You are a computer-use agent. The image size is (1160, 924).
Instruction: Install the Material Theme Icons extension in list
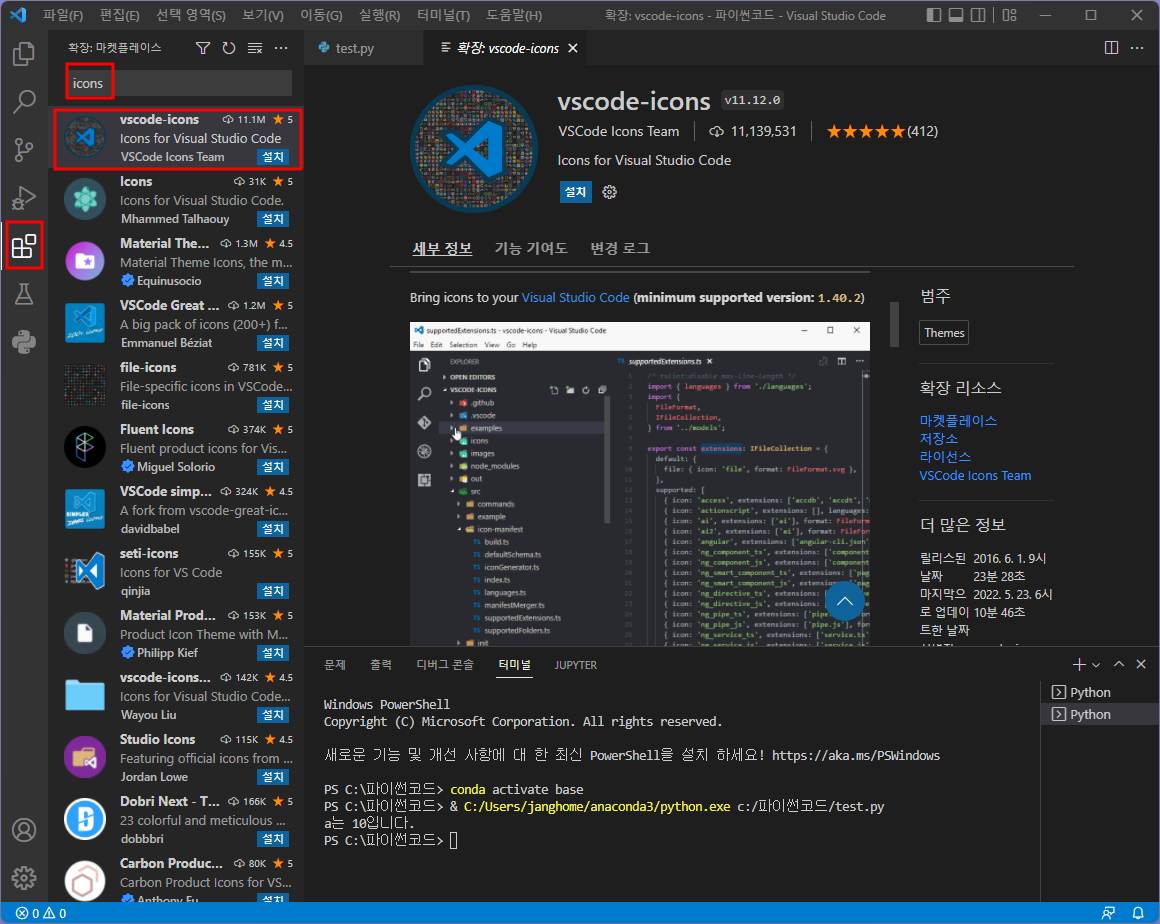(273, 281)
